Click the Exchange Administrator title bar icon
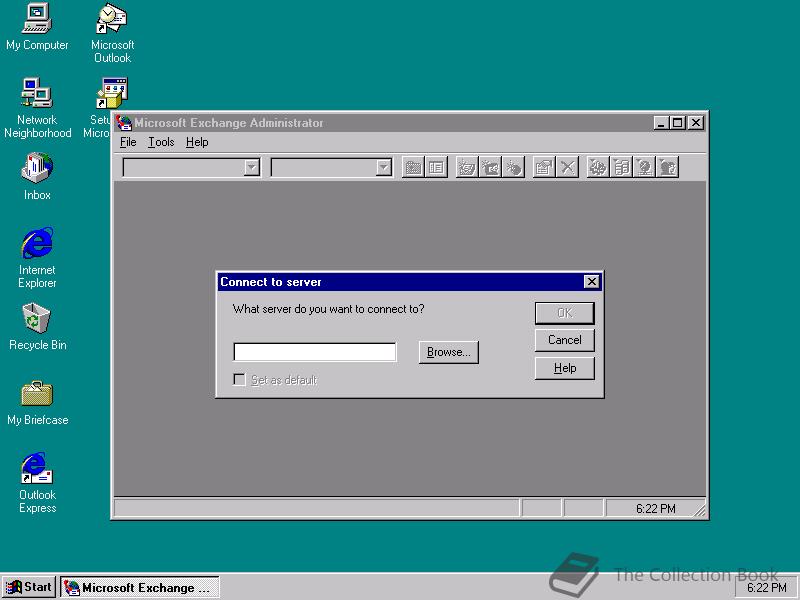The image size is (800, 600). [123, 122]
